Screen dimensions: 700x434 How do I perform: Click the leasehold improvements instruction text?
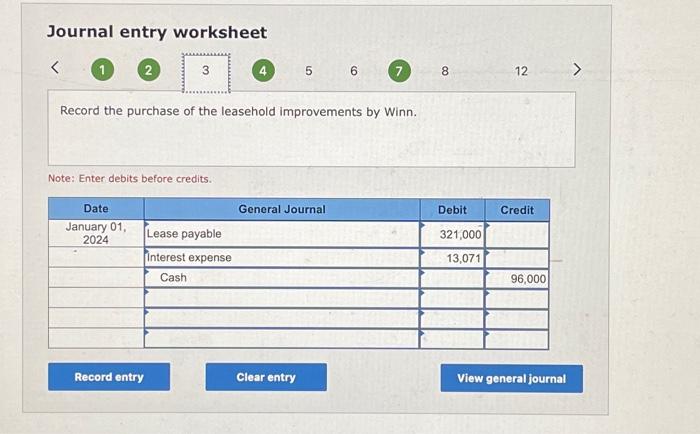click(x=238, y=111)
